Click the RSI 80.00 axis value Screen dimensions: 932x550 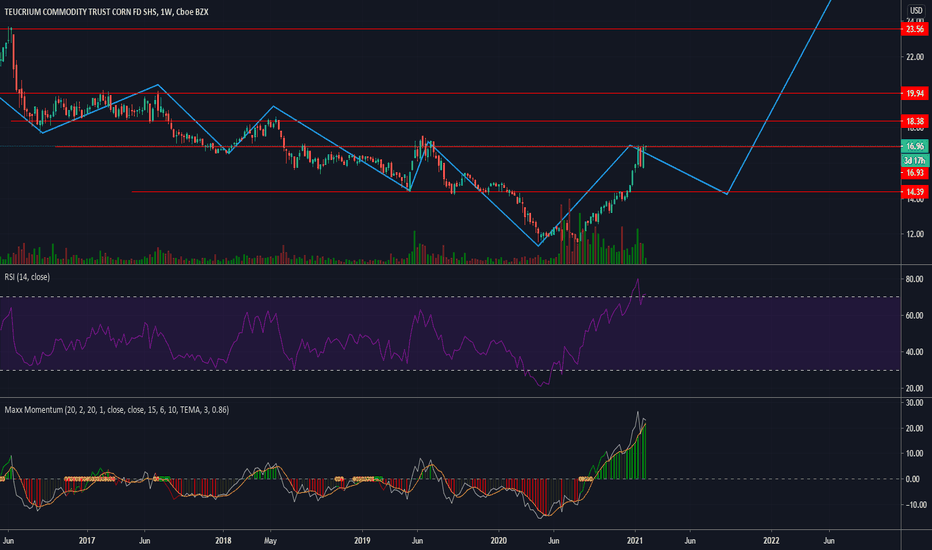point(915,279)
